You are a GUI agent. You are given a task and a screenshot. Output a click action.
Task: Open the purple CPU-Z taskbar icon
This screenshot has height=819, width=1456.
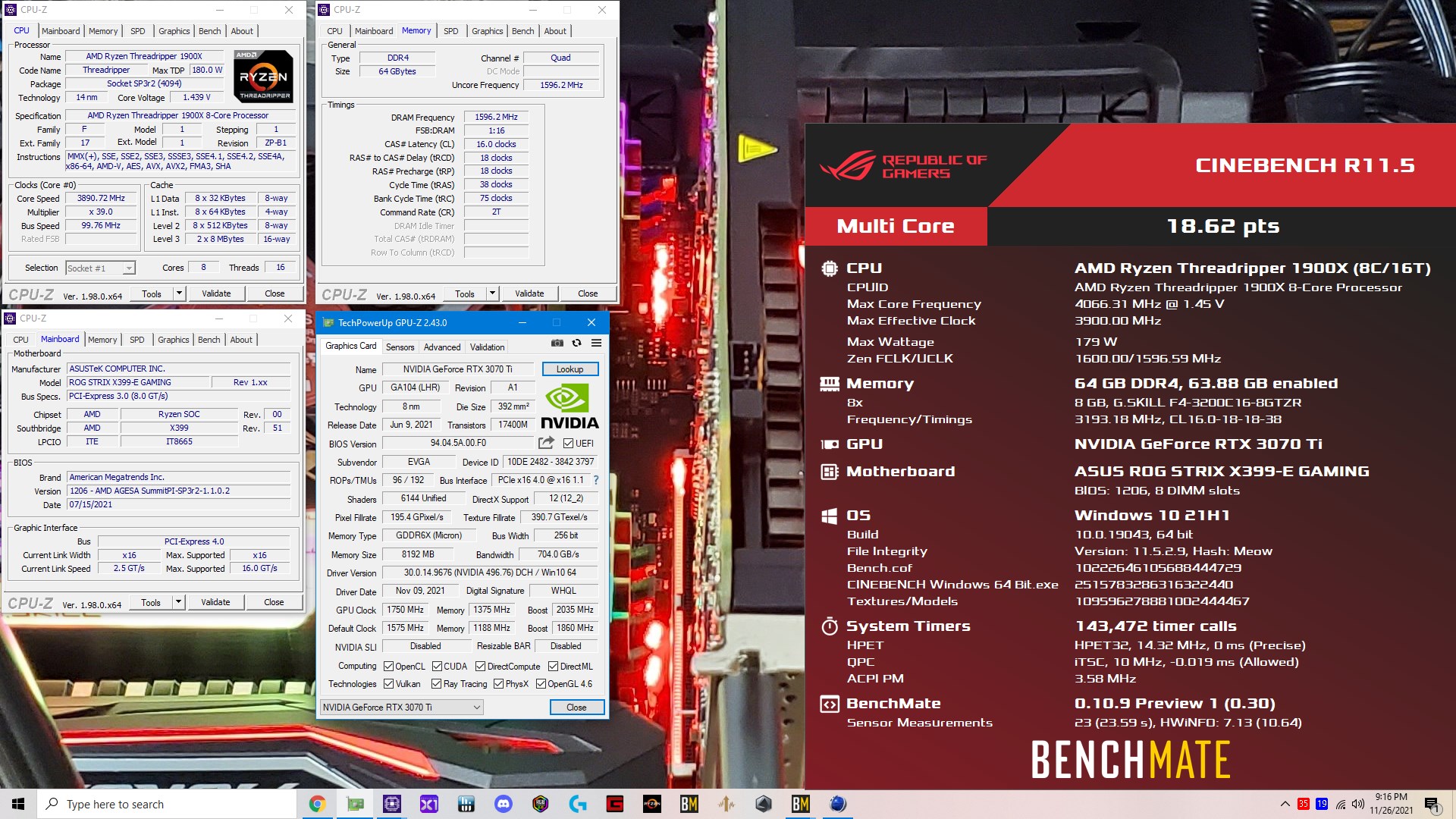(x=392, y=804)
